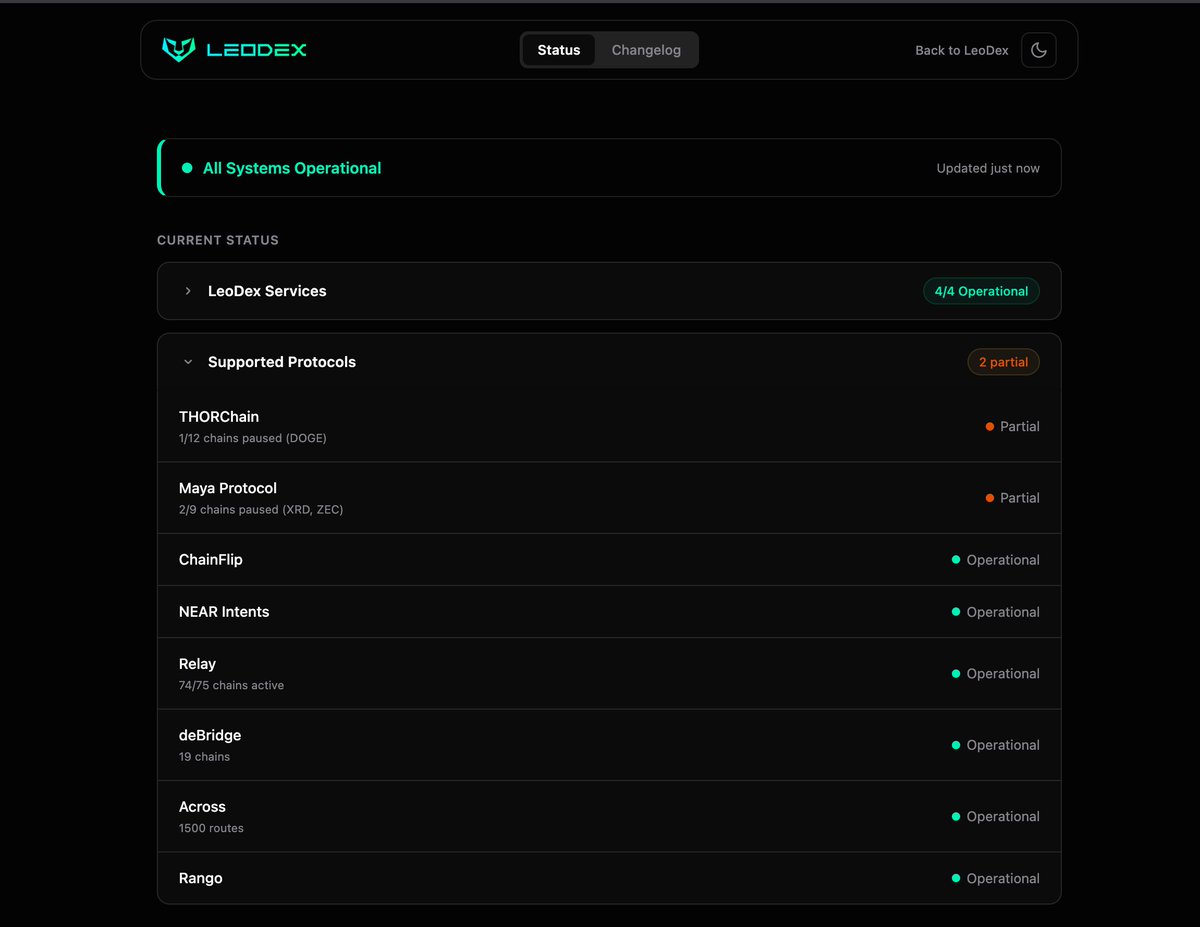Select the ChainFlip row name
The height and width of the screenshot is (927, 1200).
211,560
